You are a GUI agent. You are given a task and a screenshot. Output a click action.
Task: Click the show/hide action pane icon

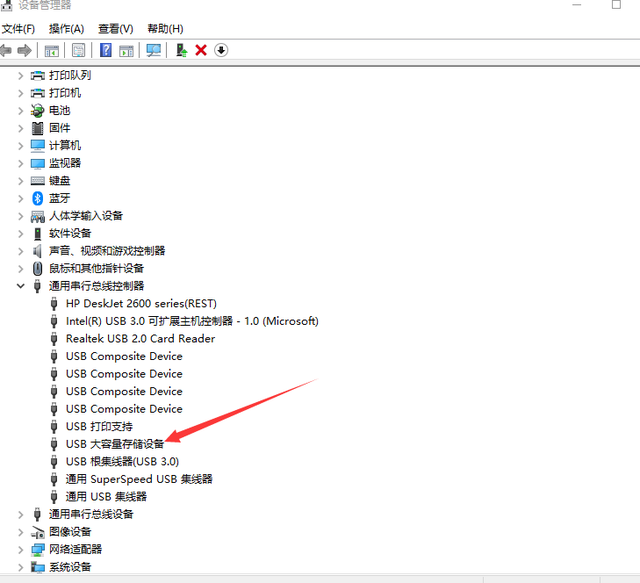coord(126,51)
